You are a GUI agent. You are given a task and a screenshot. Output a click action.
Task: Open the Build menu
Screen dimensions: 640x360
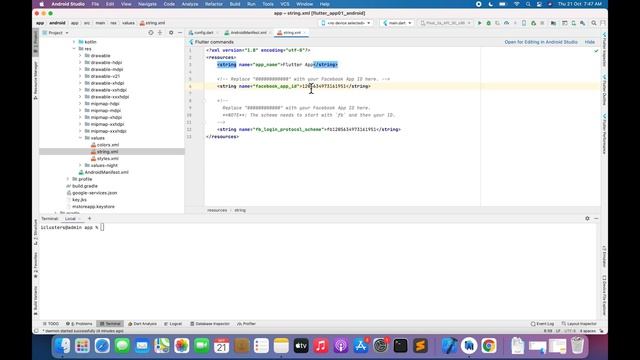pos(235,4)
